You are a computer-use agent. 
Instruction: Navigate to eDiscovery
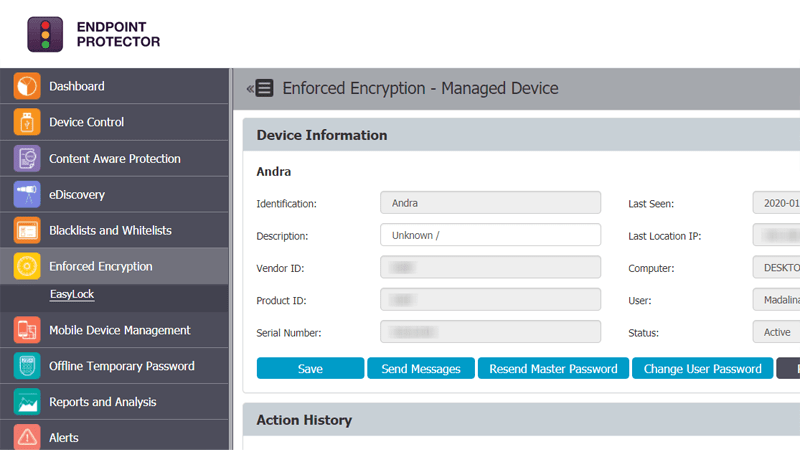(x=114, y=194)
